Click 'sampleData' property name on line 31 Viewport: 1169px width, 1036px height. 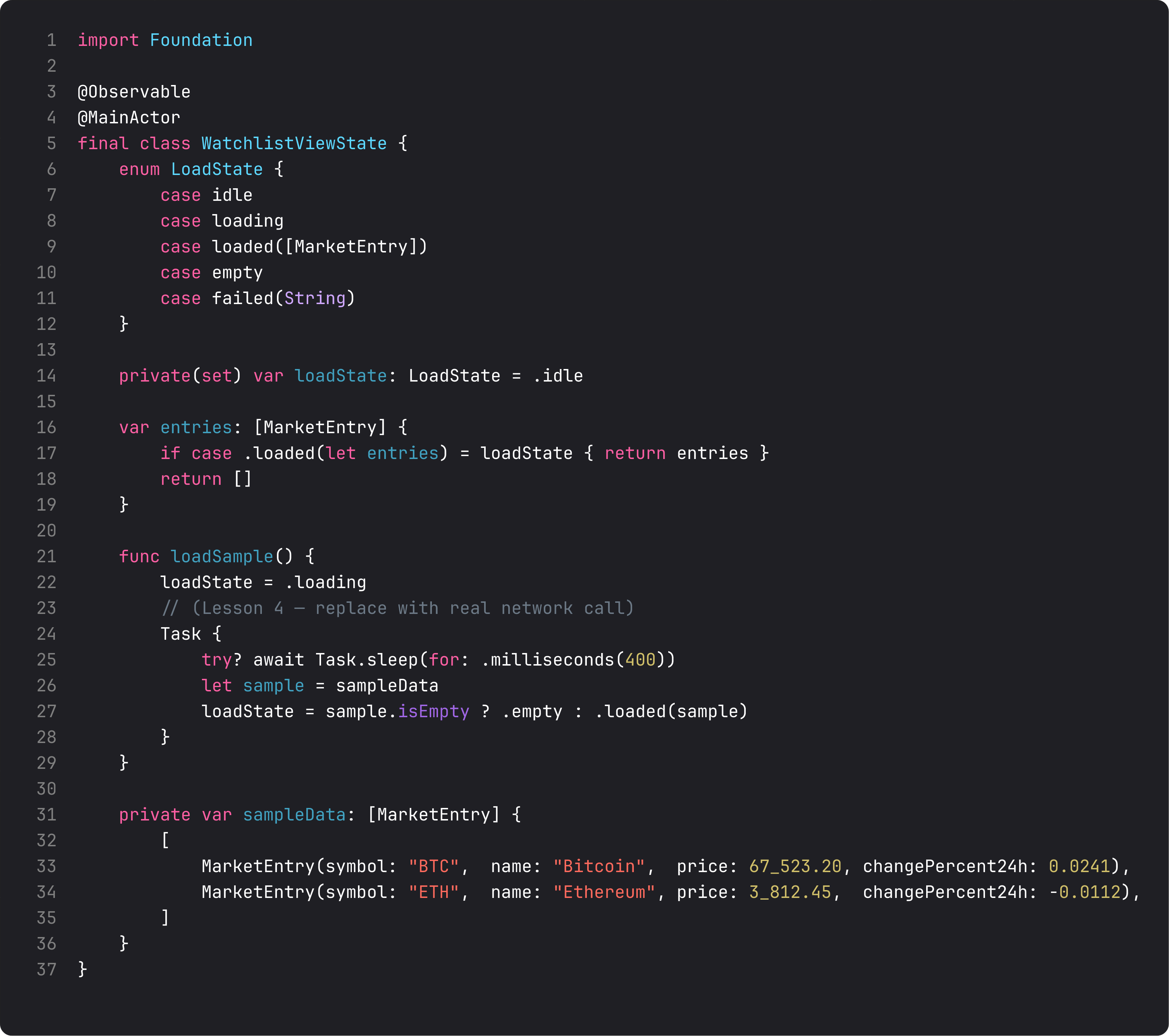click(294, 815)
